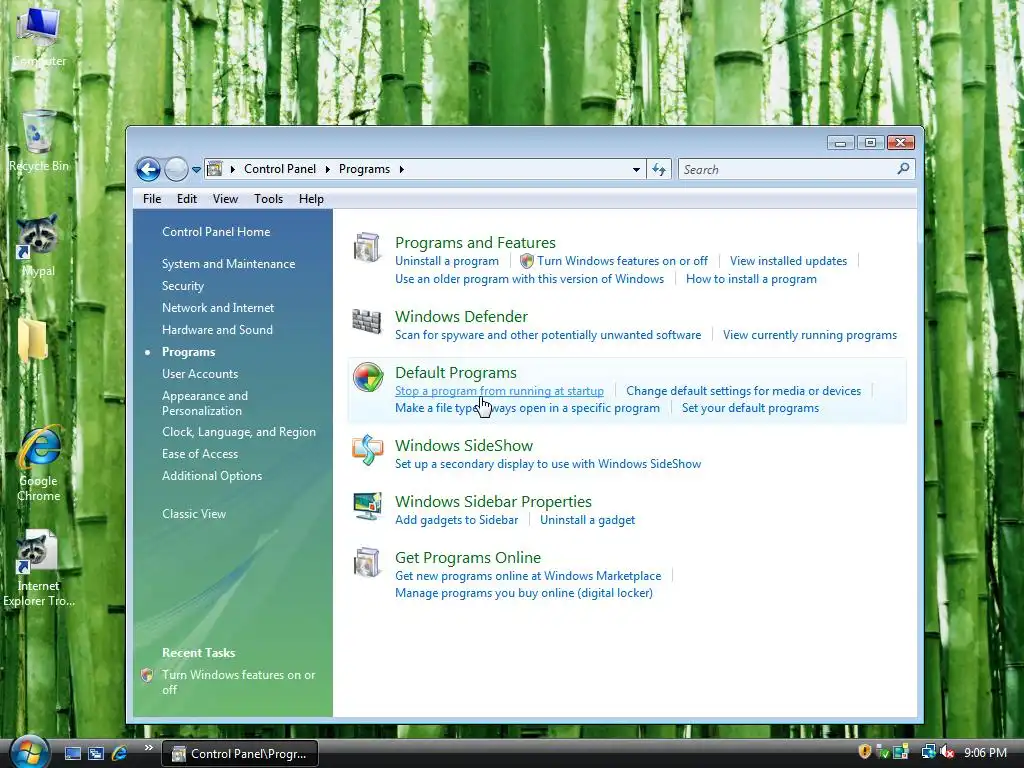Click Add gadgets to Sidebar

click(x=456, y=520)
